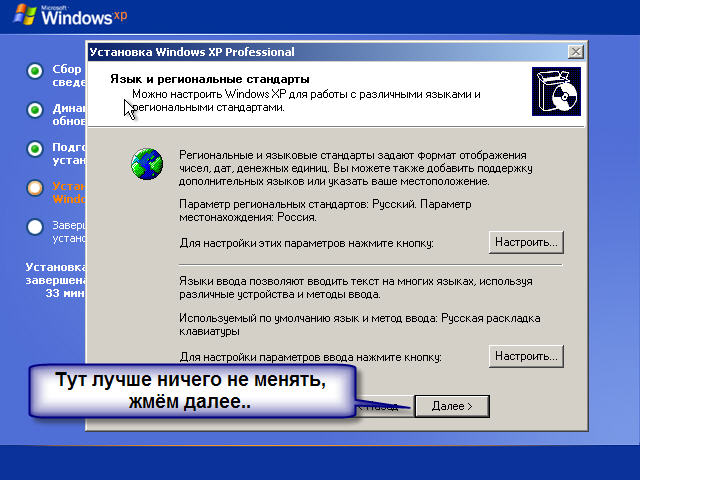Click the Windows XP logo
This screenshot has height=480, width=709.
pyautogui.click(x=70, y=15)
